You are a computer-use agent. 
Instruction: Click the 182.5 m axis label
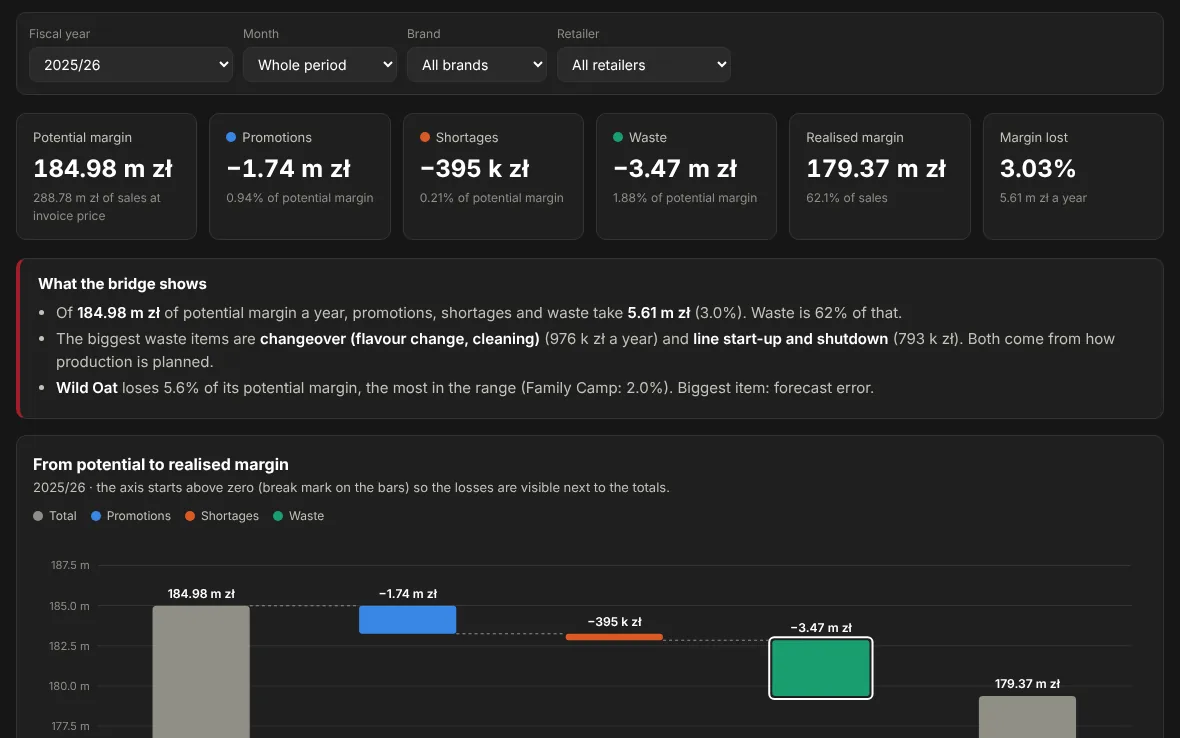click(x=69, y=645)
